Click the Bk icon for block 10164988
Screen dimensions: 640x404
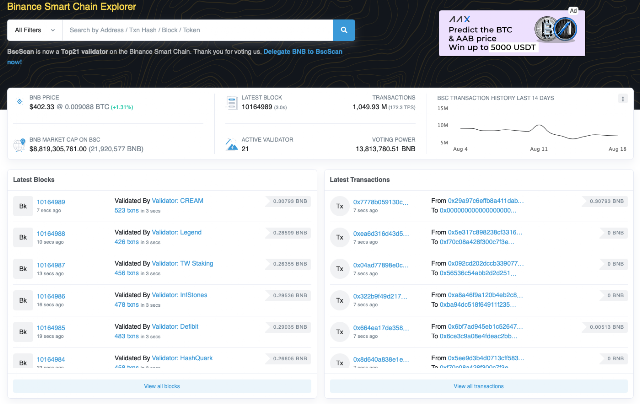pos(23,238)
